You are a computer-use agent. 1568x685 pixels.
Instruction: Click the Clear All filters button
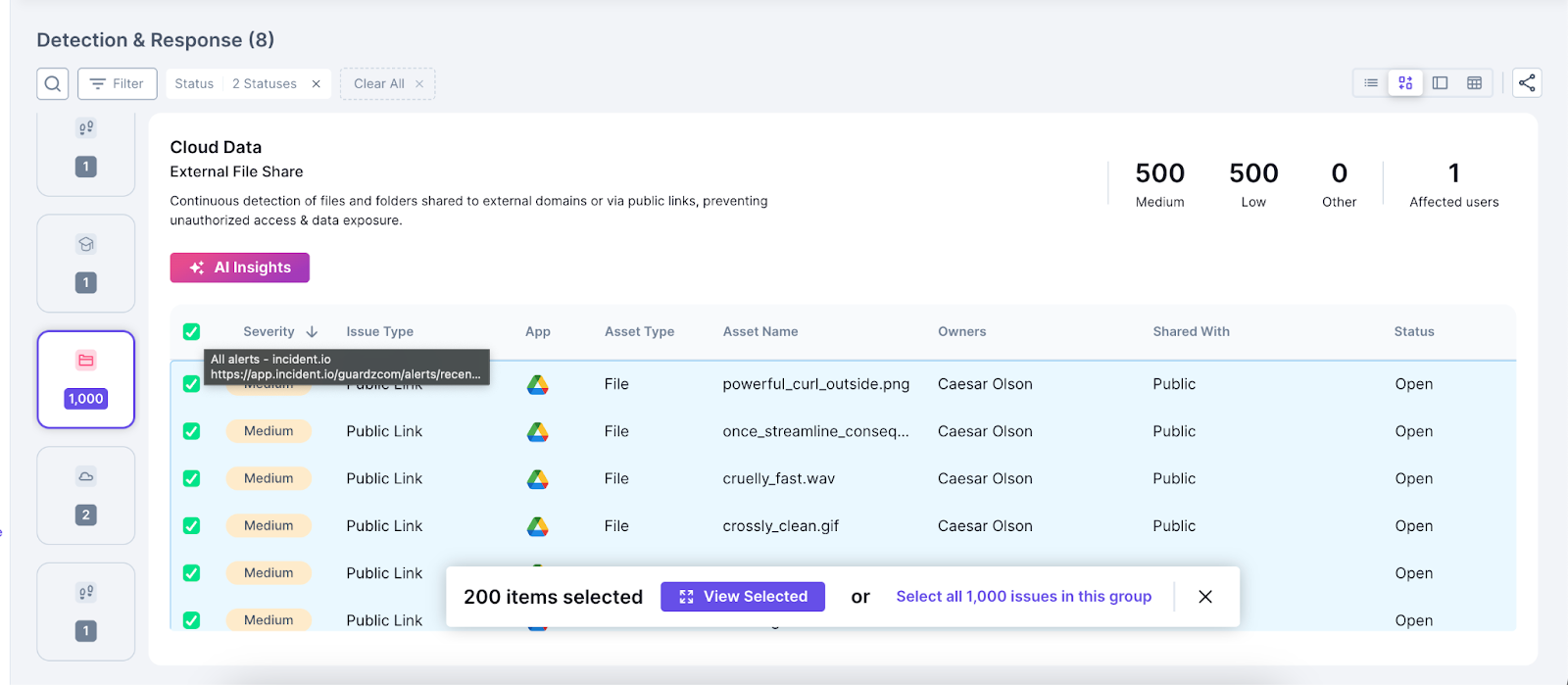click(388, 83)
